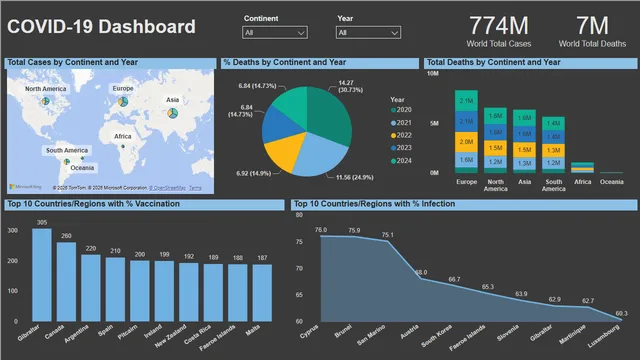Open the Terms link on map

click(195, 188)
